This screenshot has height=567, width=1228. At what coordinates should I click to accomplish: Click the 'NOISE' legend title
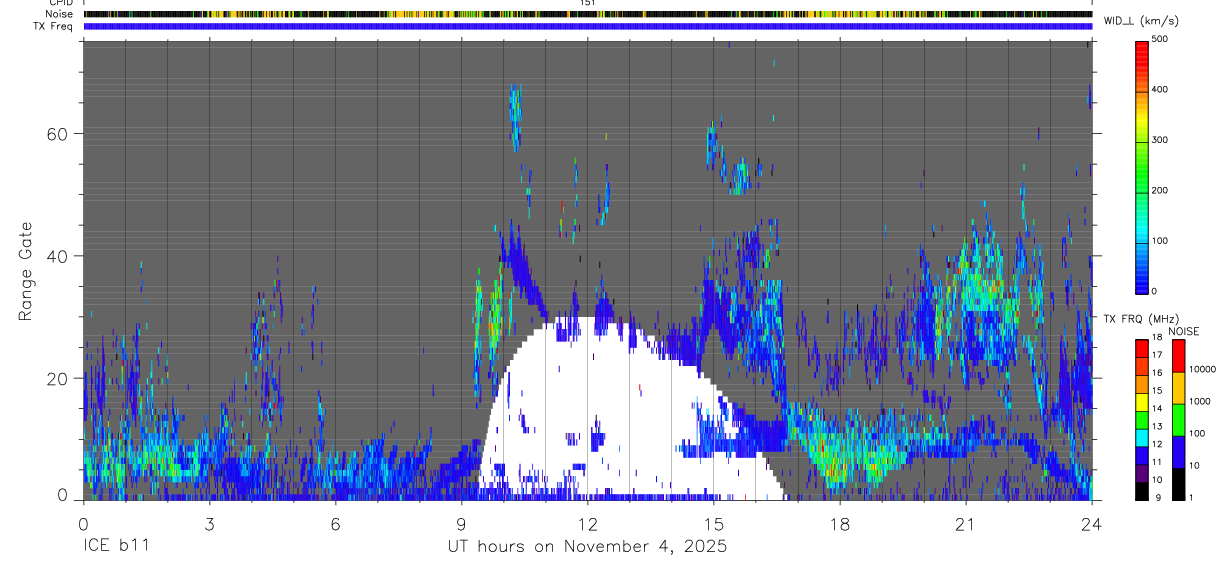tap(1185, 331)
